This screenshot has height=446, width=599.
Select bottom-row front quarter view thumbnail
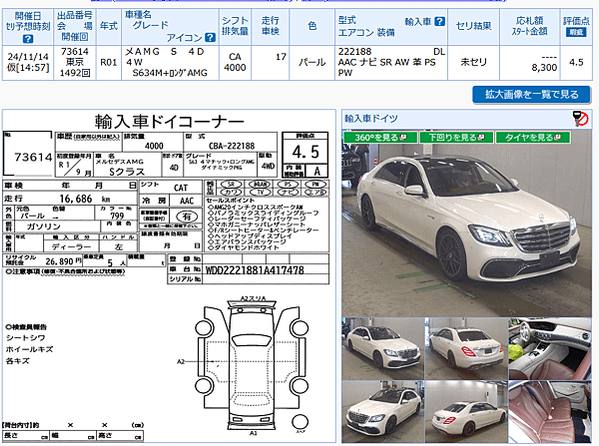383,412
